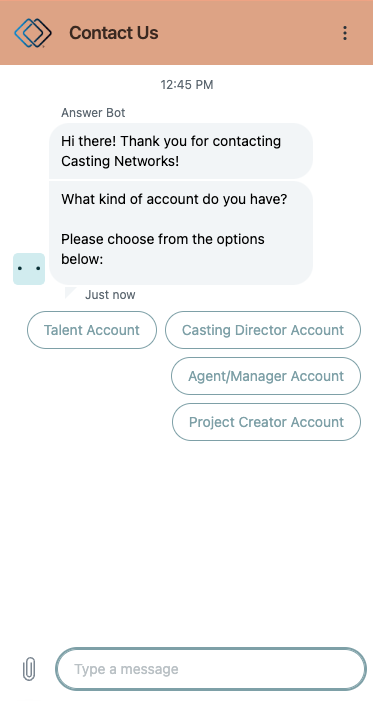Click the 'Just now' message status text
Screen dimensions: 373x701
(110, 295)
